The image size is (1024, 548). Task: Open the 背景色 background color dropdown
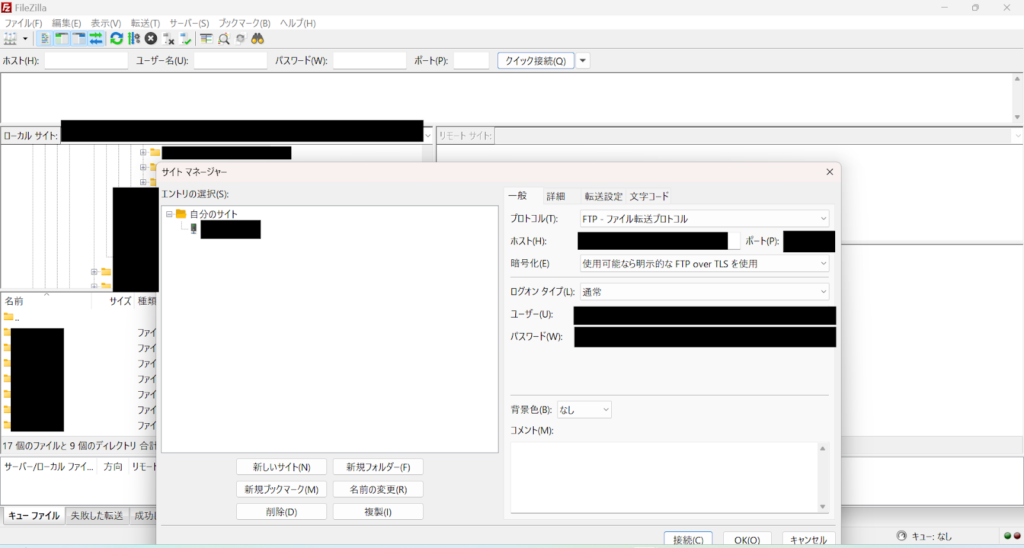(x=584, y=410)
